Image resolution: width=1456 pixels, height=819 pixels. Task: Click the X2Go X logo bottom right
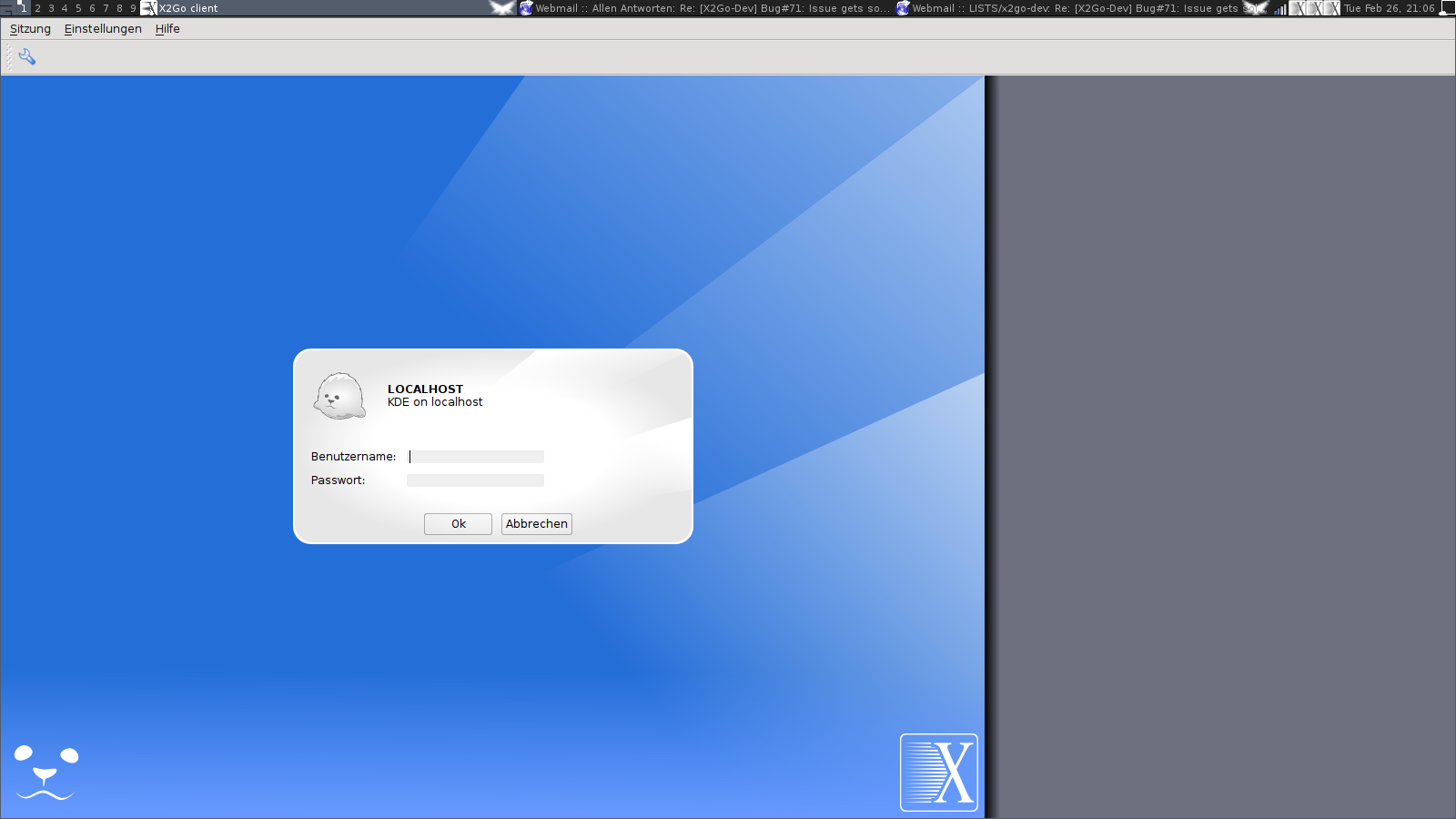[x=939, y=773]
